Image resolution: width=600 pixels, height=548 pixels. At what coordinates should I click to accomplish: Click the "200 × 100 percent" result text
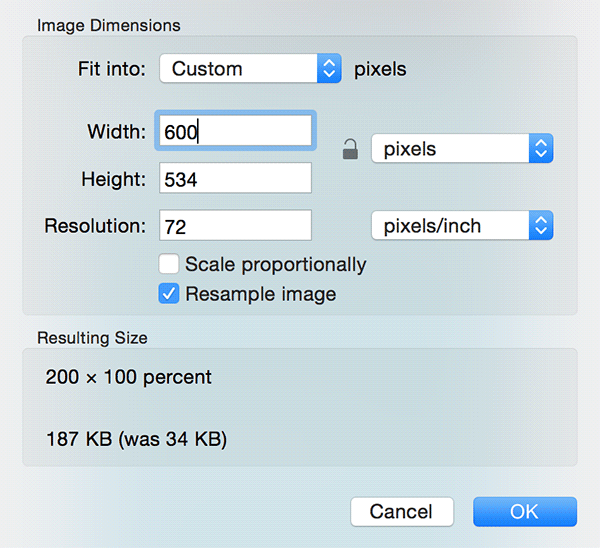(x=128, y=378)
